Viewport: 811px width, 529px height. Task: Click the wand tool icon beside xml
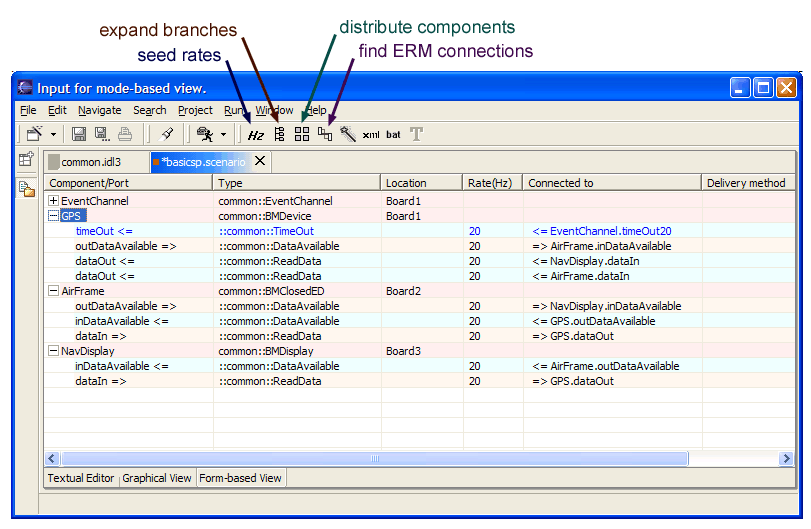pos(348,134)
